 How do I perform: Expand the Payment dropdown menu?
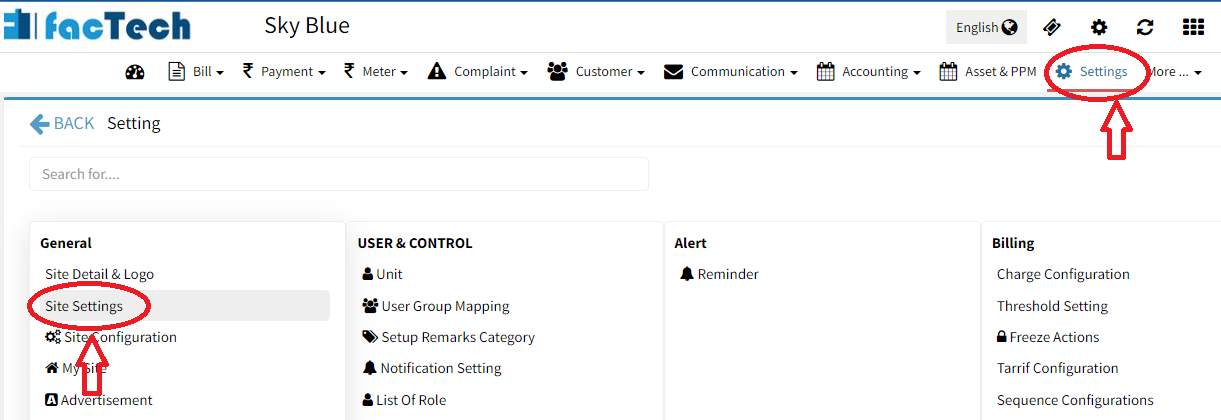(285, 72)
